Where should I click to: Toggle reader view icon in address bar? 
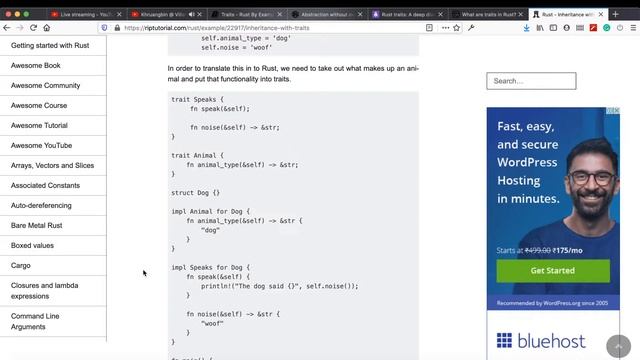pos(429,28)
